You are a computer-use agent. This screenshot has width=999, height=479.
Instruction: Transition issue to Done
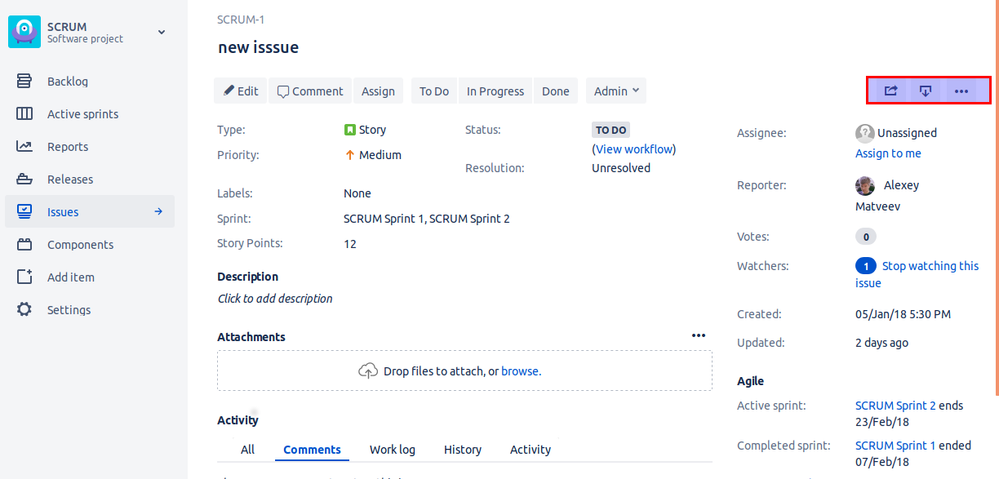click(556, 91)
